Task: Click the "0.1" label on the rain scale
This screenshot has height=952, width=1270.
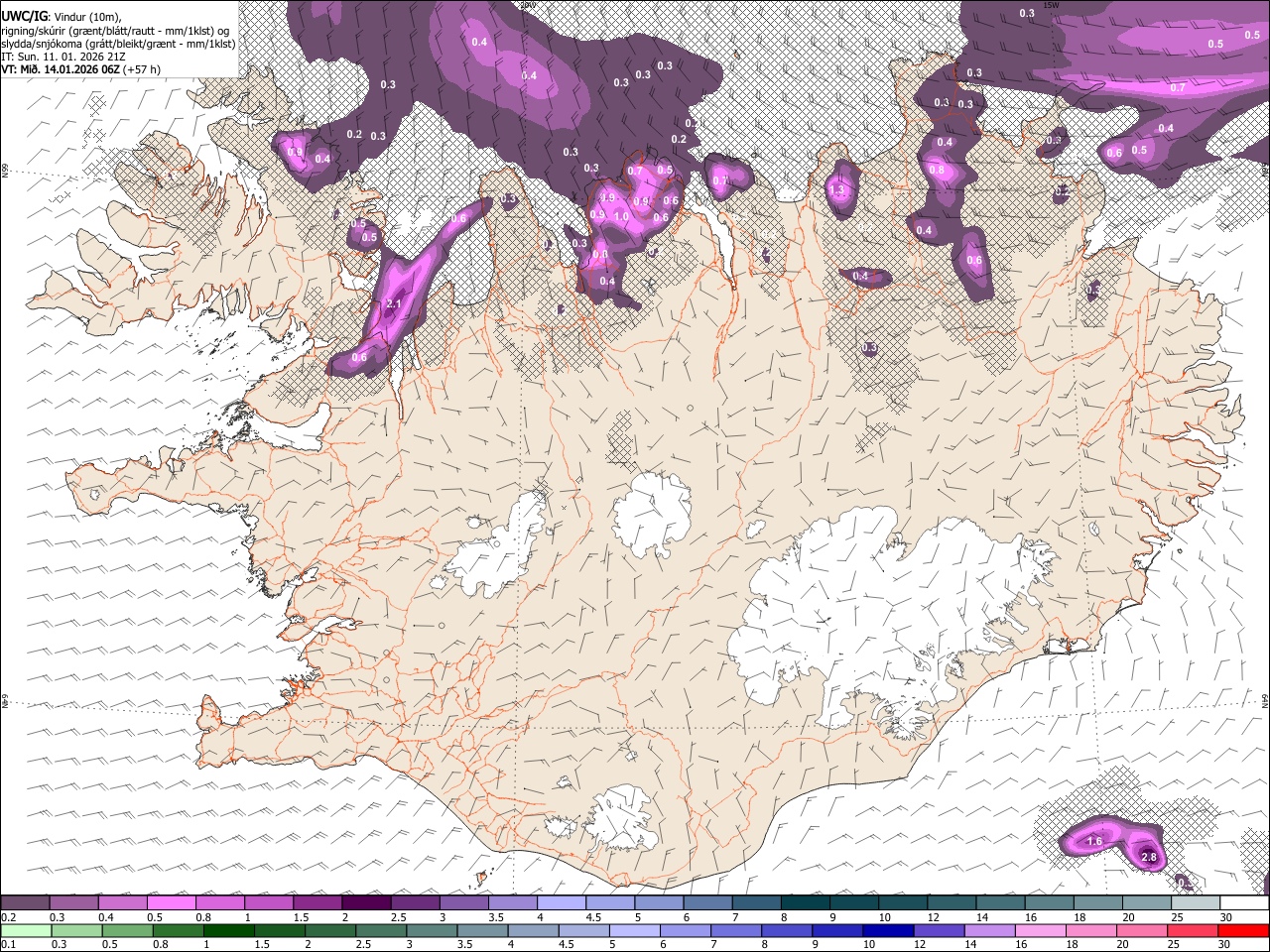Action: click(9, 944)
